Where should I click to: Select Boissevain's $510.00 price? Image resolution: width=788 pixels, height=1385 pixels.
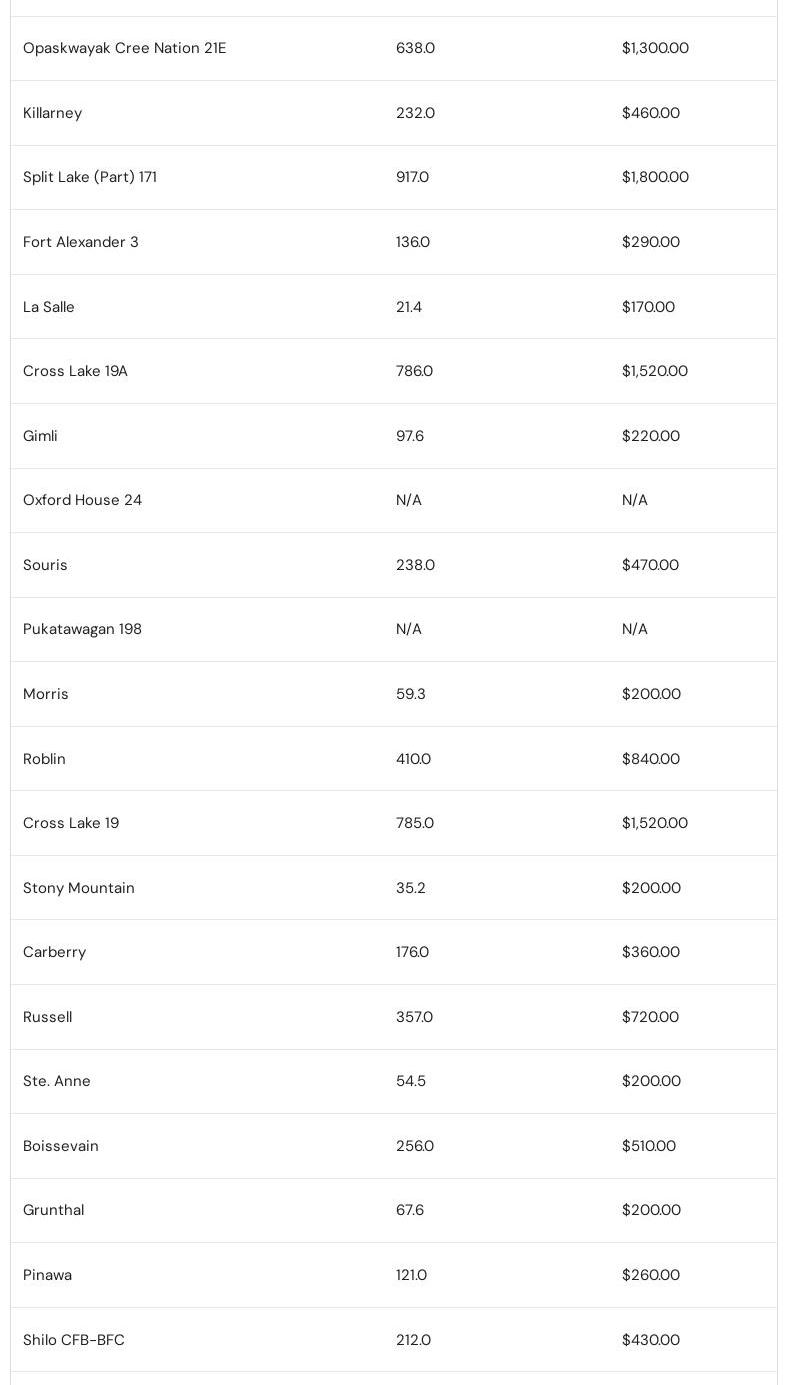coord(649,1146)
